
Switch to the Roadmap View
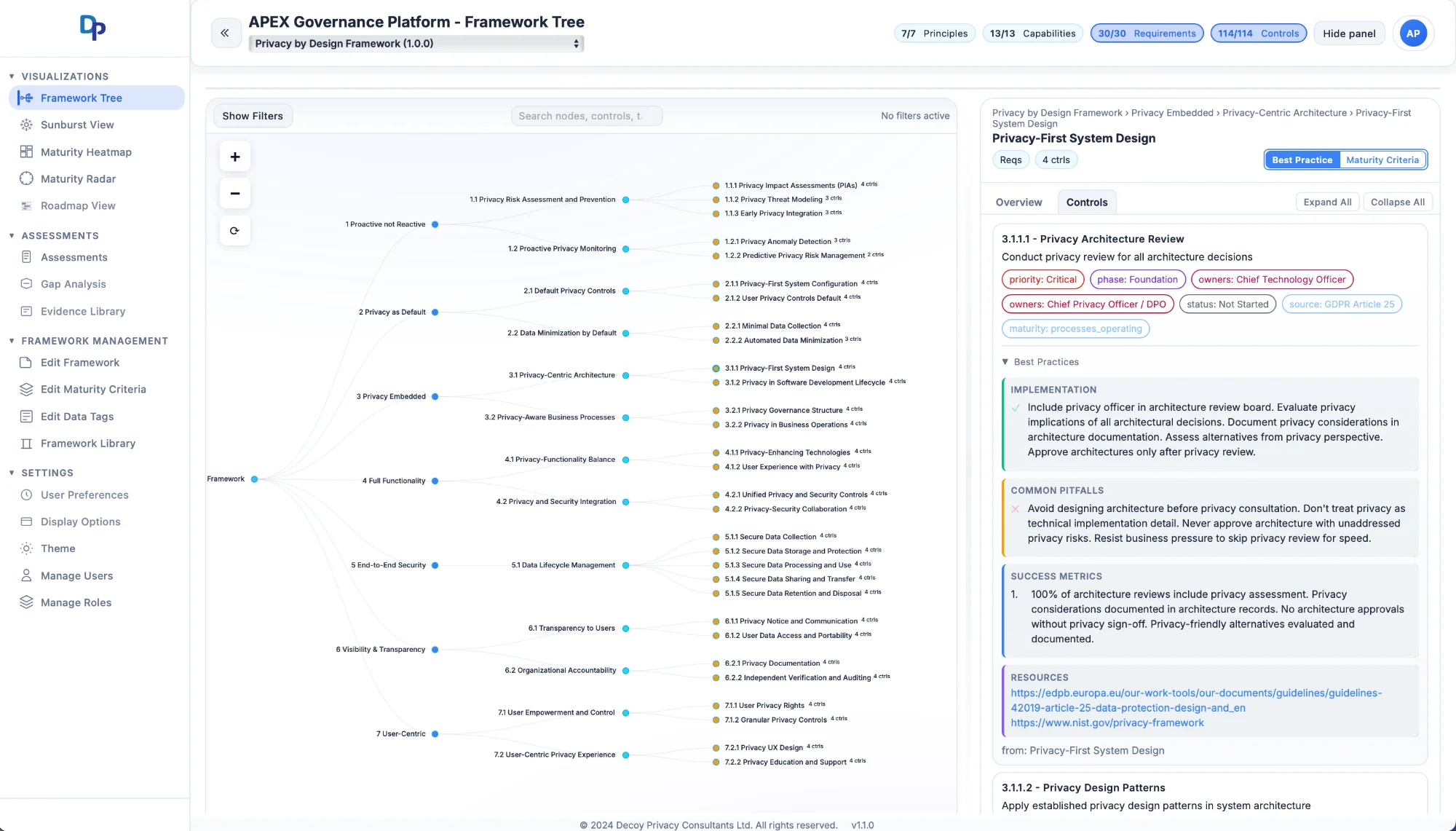(x=78, y=205)
